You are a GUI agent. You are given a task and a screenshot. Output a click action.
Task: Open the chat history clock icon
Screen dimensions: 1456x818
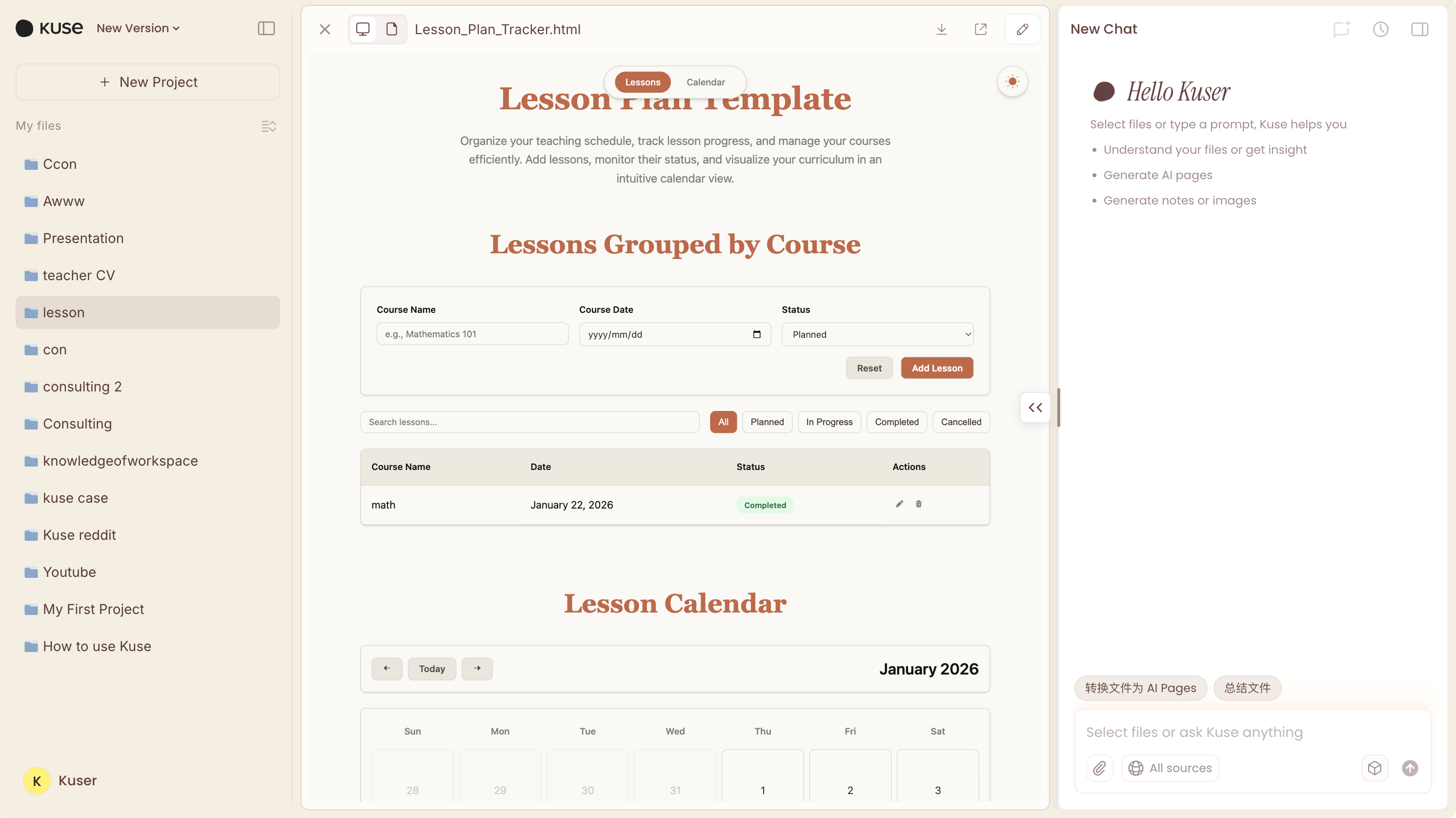pyautogui.click(x=1380, y=29)
